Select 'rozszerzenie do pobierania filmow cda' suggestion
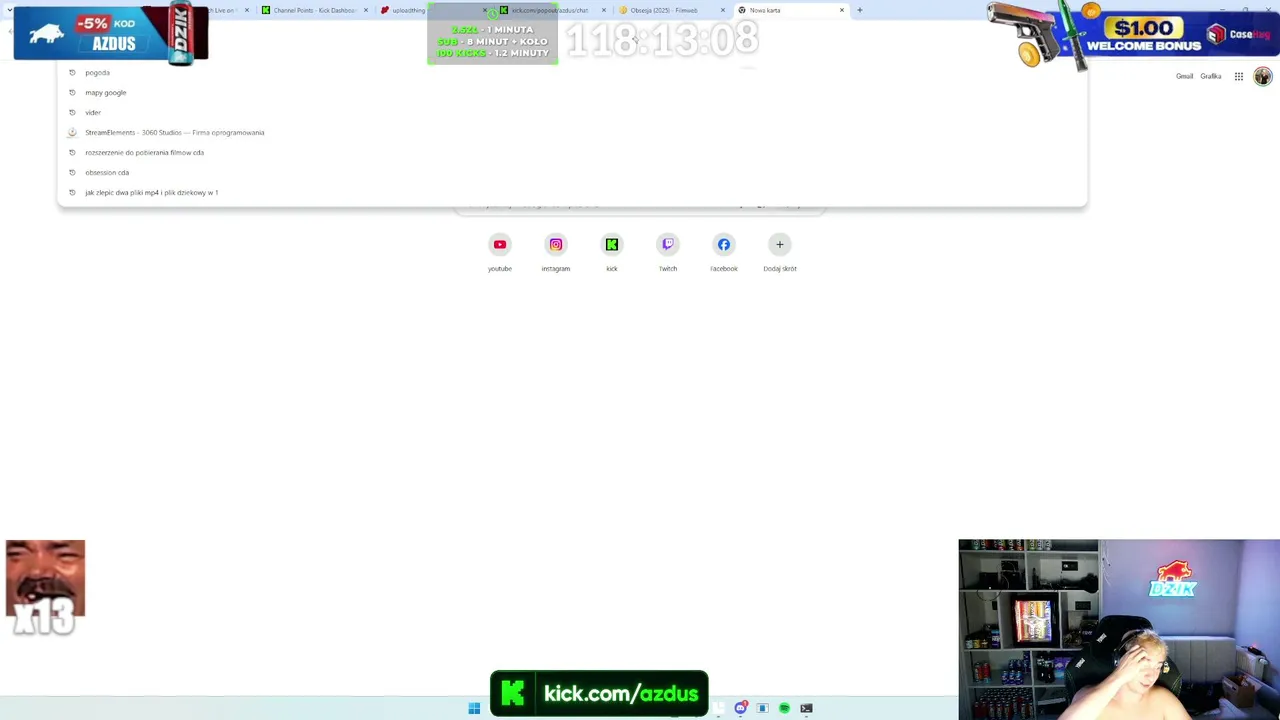Viewport: 1280px width, 720px height. click(x=572, y=152)
